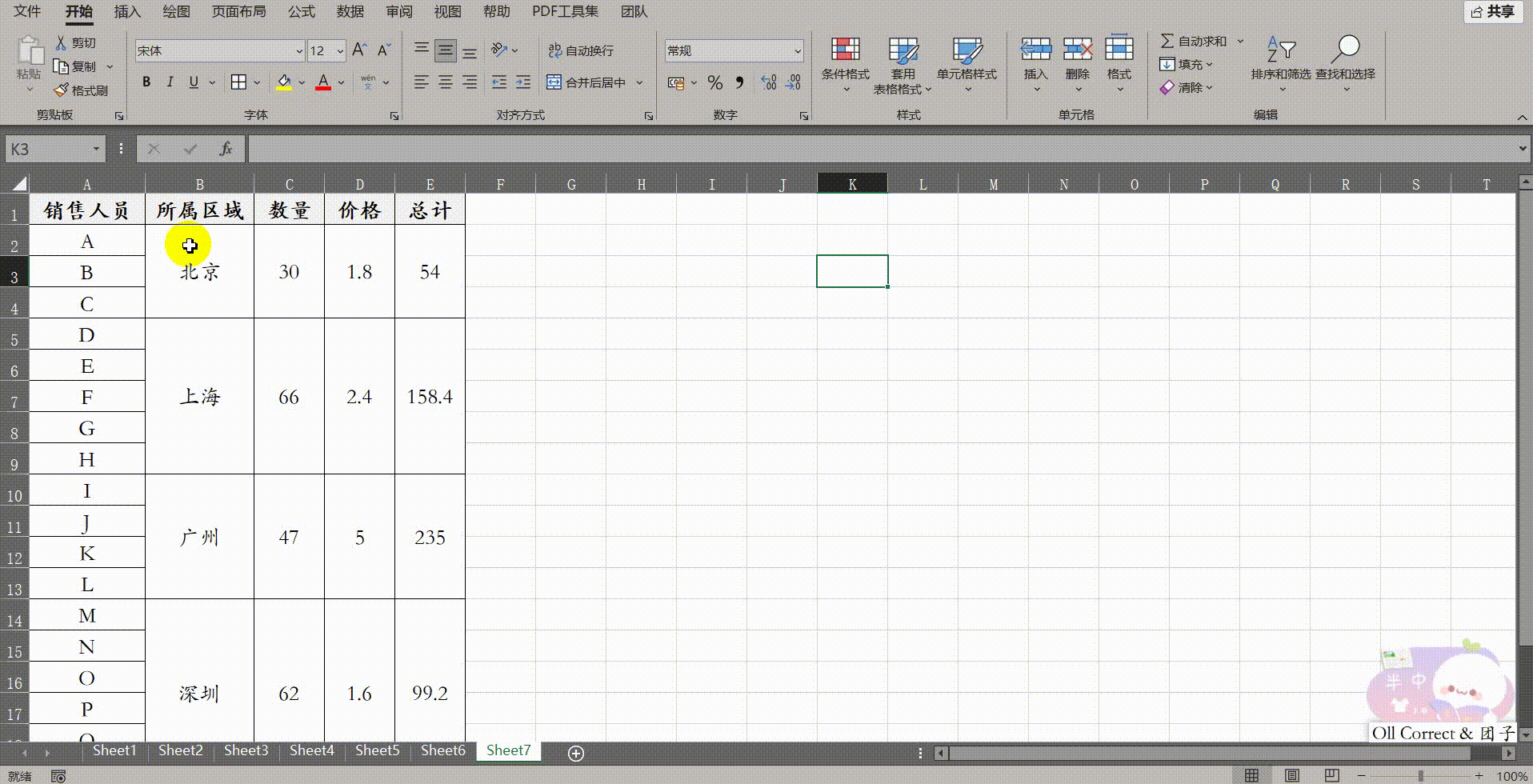Open the font size dropdown
Screen dimensions: 1533x784
pos(340,51)
